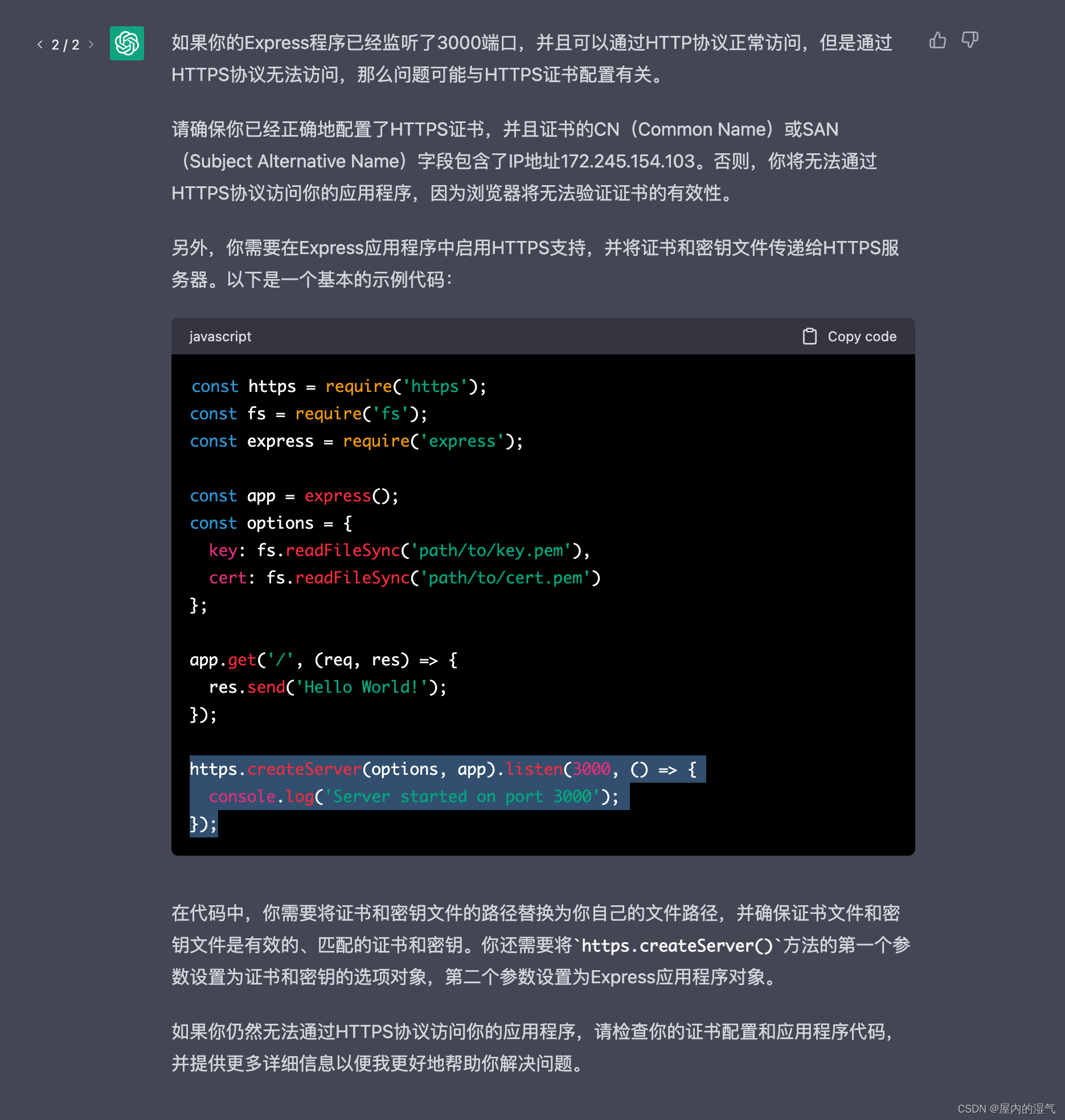Click the line const https = require('https')
The image size is (1065, 1120).
pyautogui.click(x=339, y=386)
